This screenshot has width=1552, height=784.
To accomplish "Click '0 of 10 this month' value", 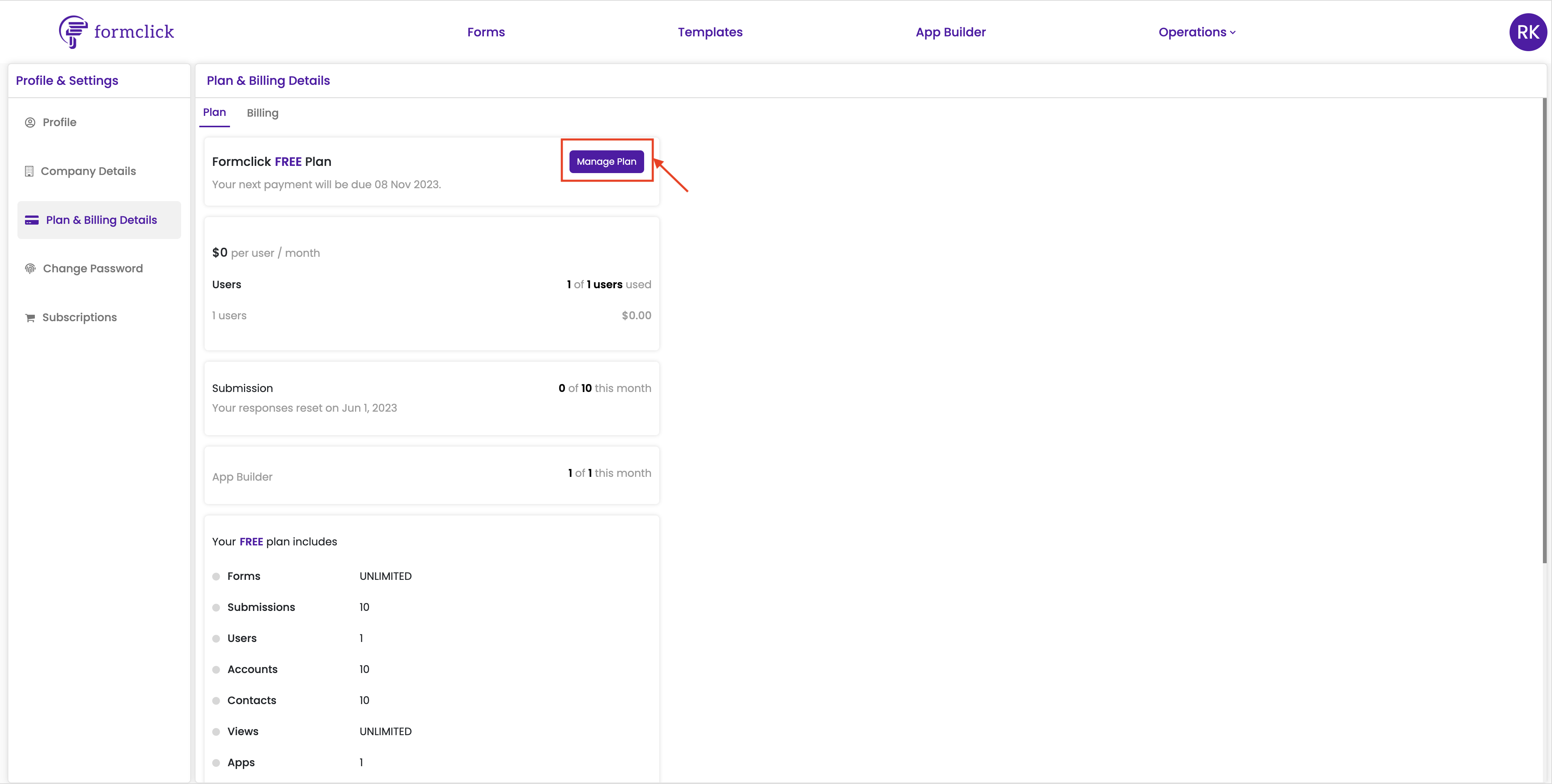I will [604, 388].
